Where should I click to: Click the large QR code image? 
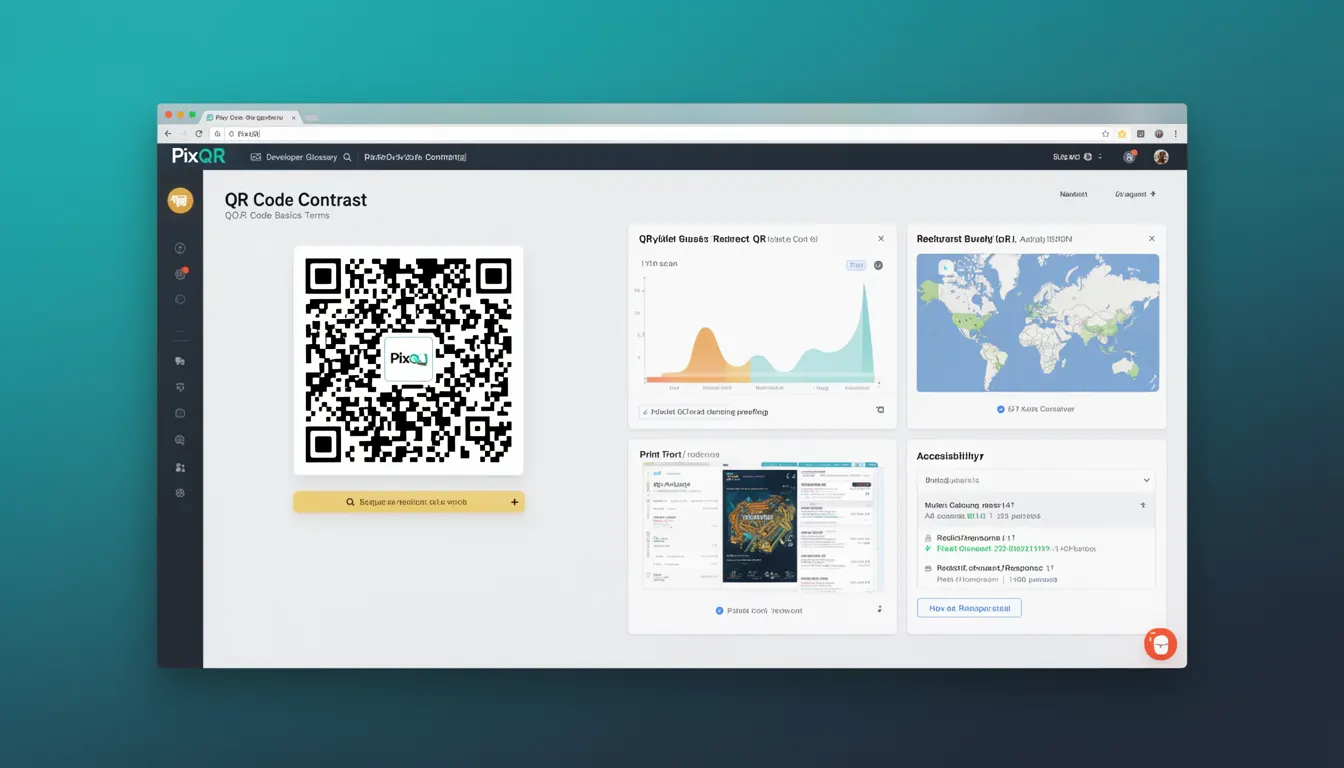(x=408, y=360)
